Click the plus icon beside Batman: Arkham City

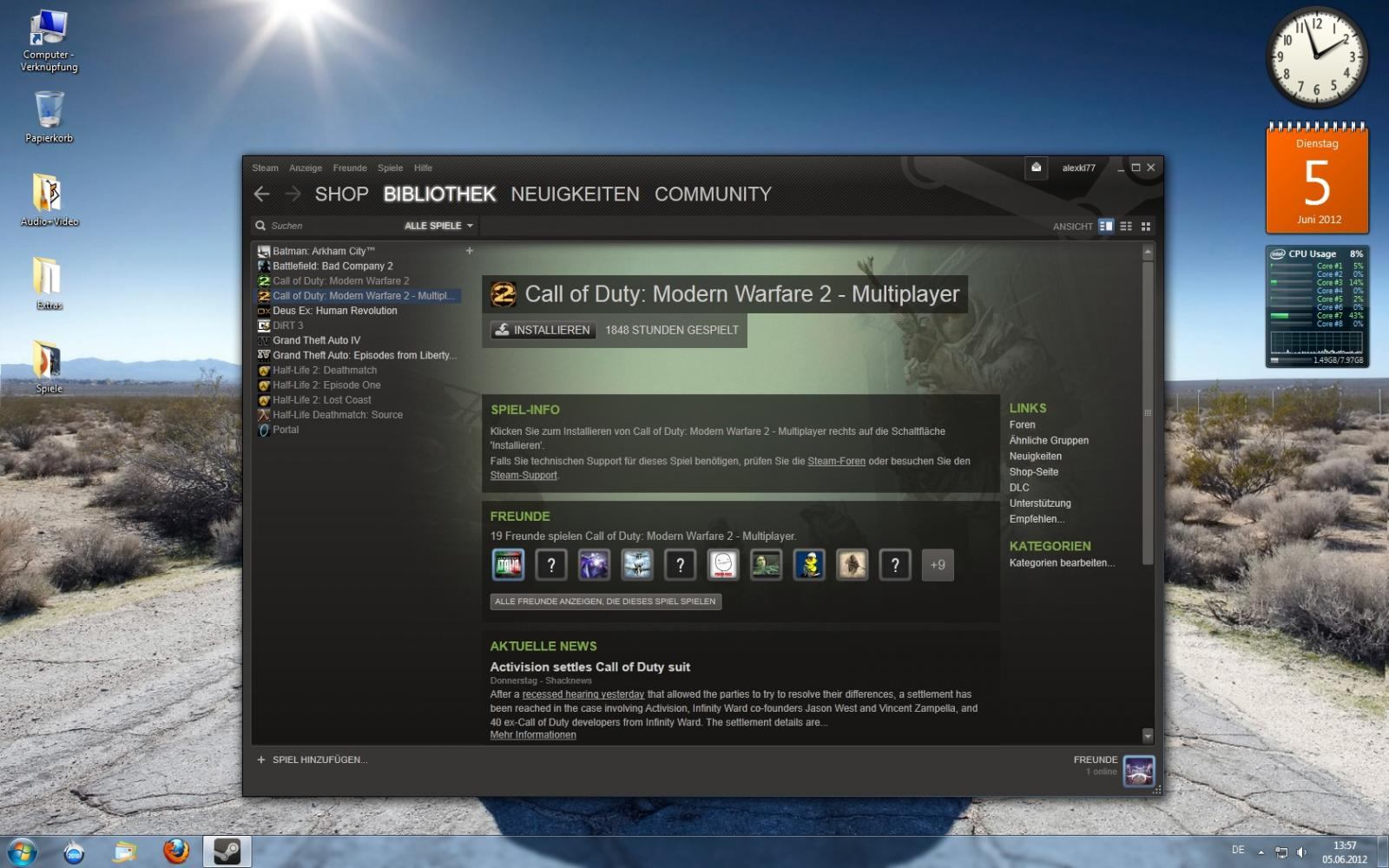(x=470, y=251)
